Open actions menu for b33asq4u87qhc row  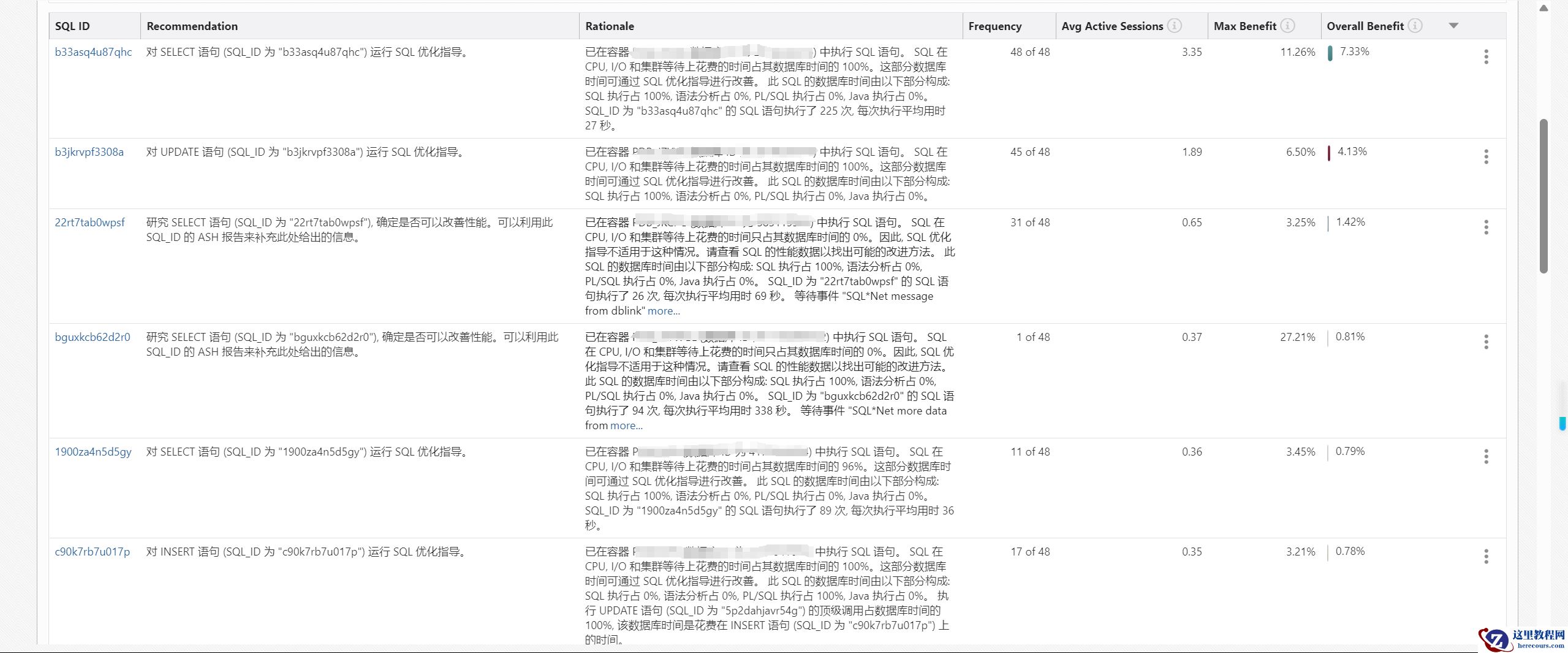pos(1486,57)
